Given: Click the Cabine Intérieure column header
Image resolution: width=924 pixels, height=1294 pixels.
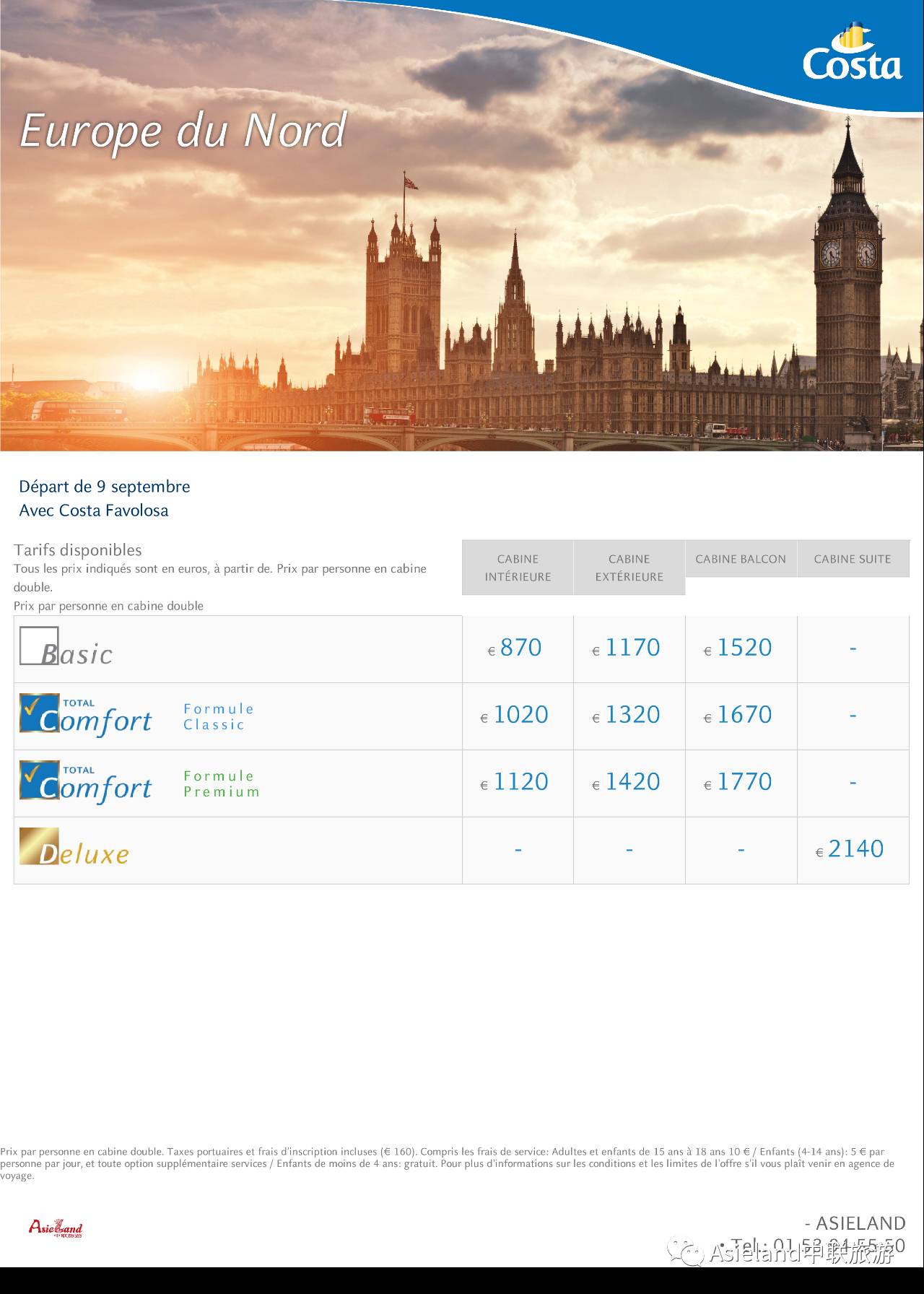Looking at the screenshot, I should pos(518,568).
